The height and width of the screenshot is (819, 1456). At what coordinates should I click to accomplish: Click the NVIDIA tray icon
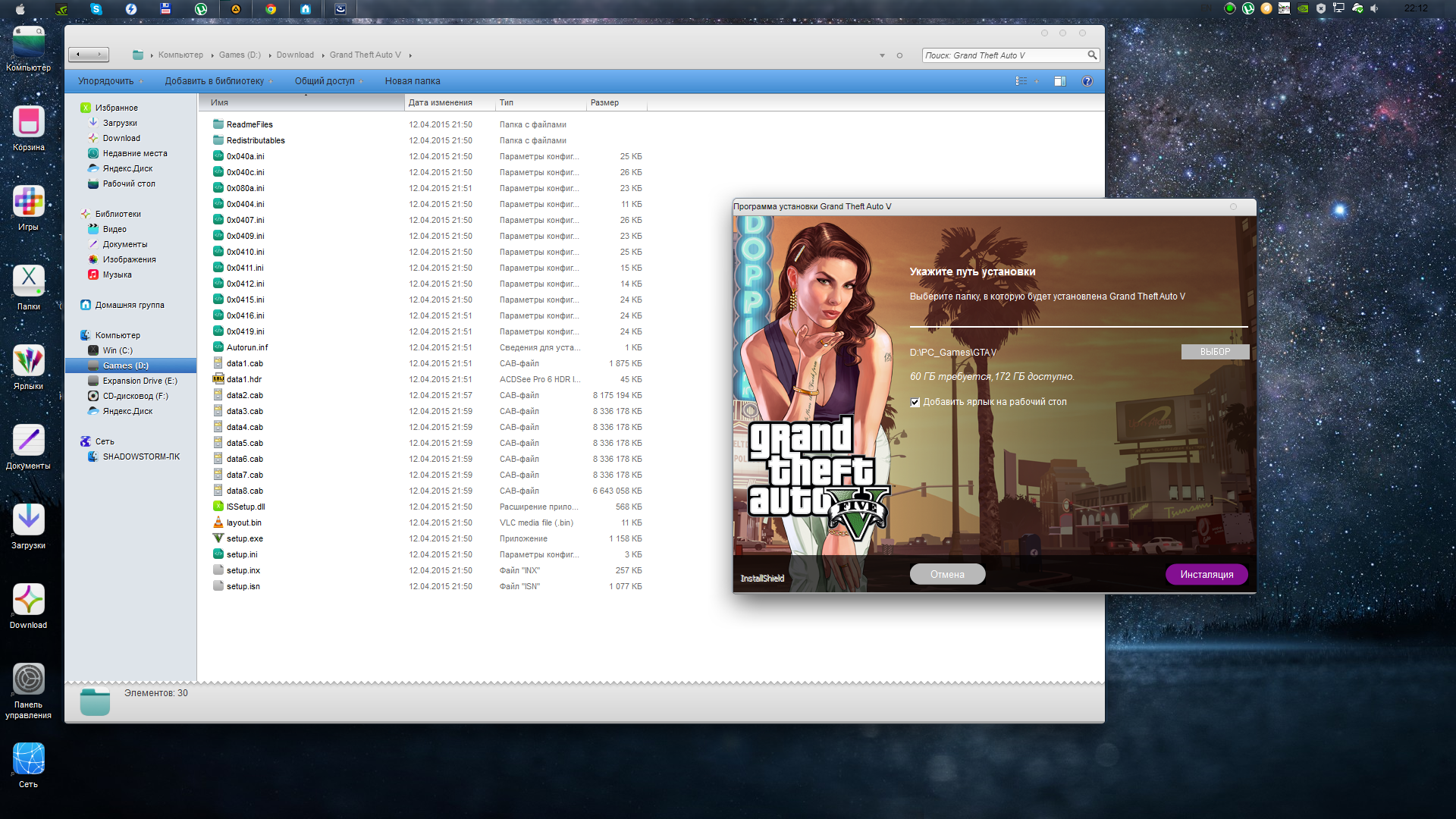tap(1303, 8)
